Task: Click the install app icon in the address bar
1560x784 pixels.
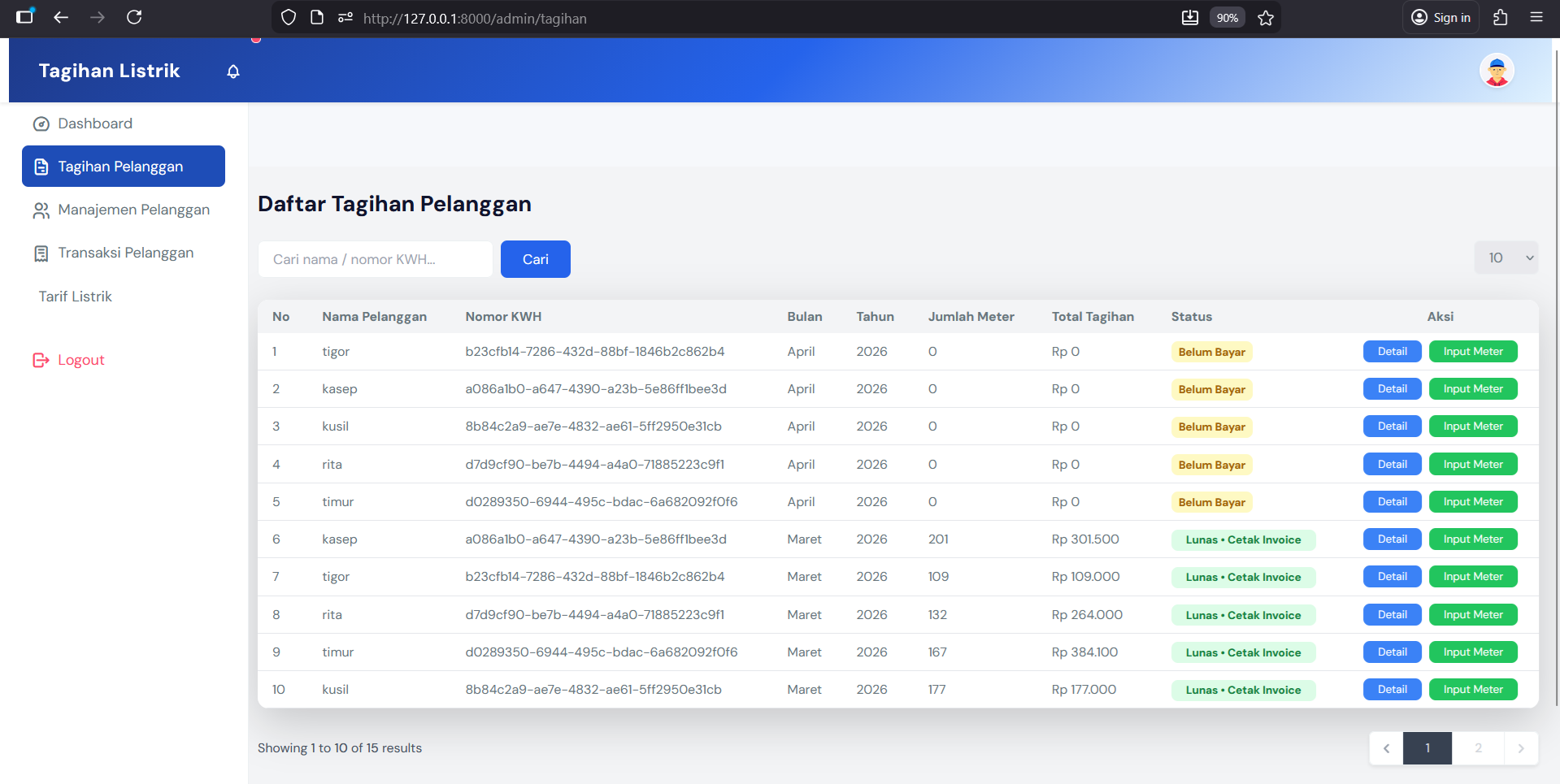Action: 1190,18
